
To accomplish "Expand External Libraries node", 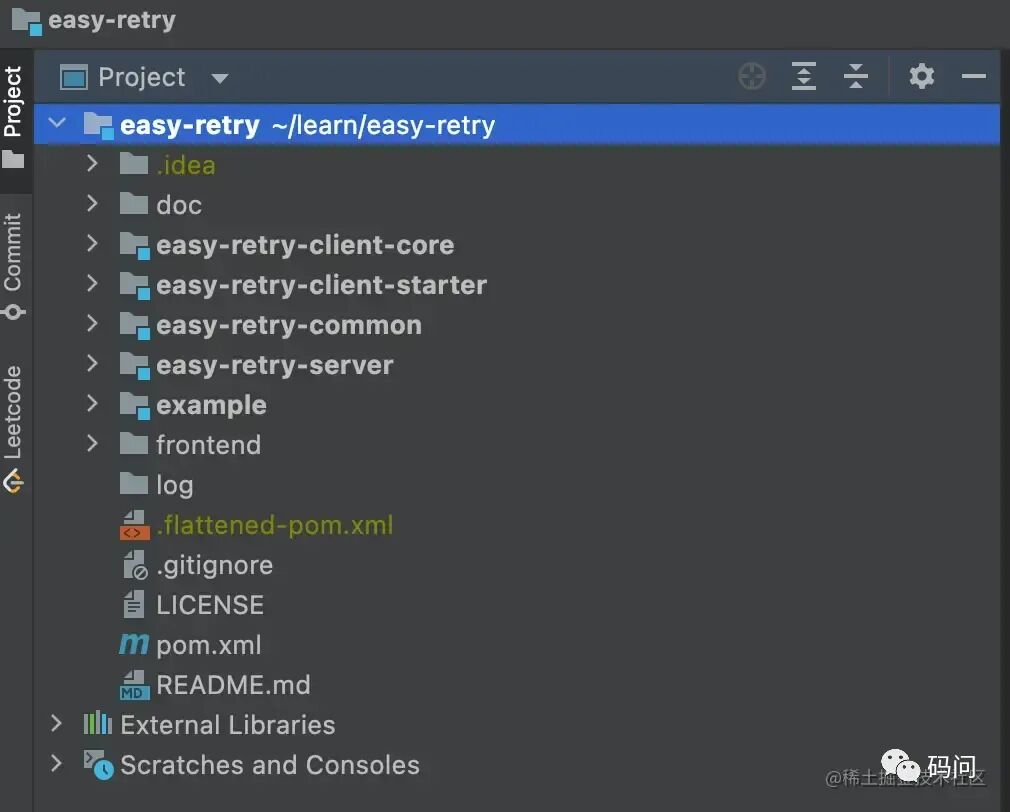I will pos(57,724).
